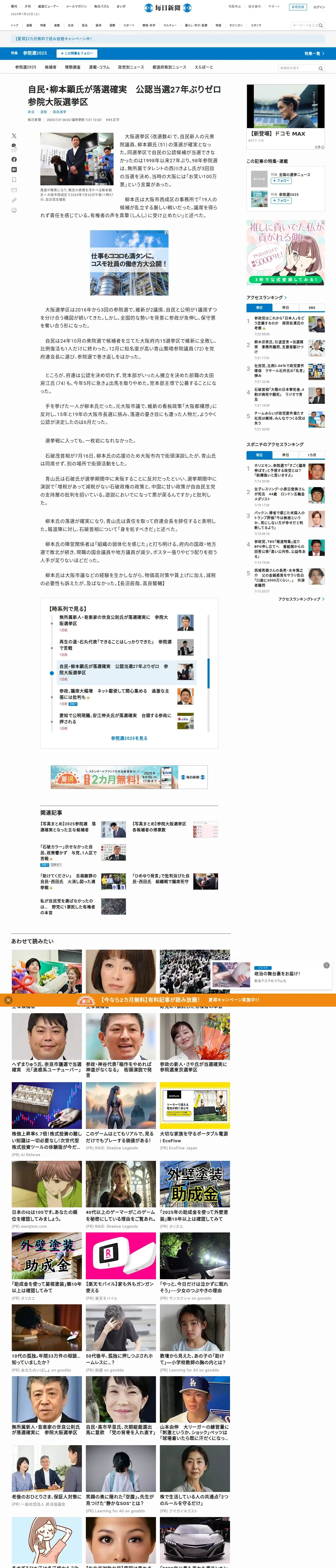Click the 参院選2025を見る link

click(129, 738)
